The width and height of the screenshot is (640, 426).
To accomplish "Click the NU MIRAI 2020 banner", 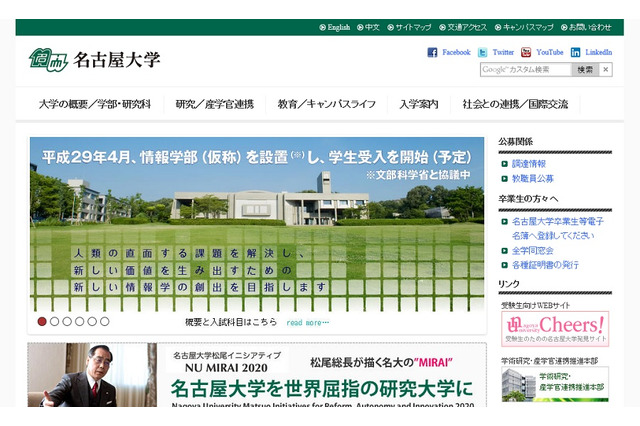I will pyautogui.click(x=257, y=375).
